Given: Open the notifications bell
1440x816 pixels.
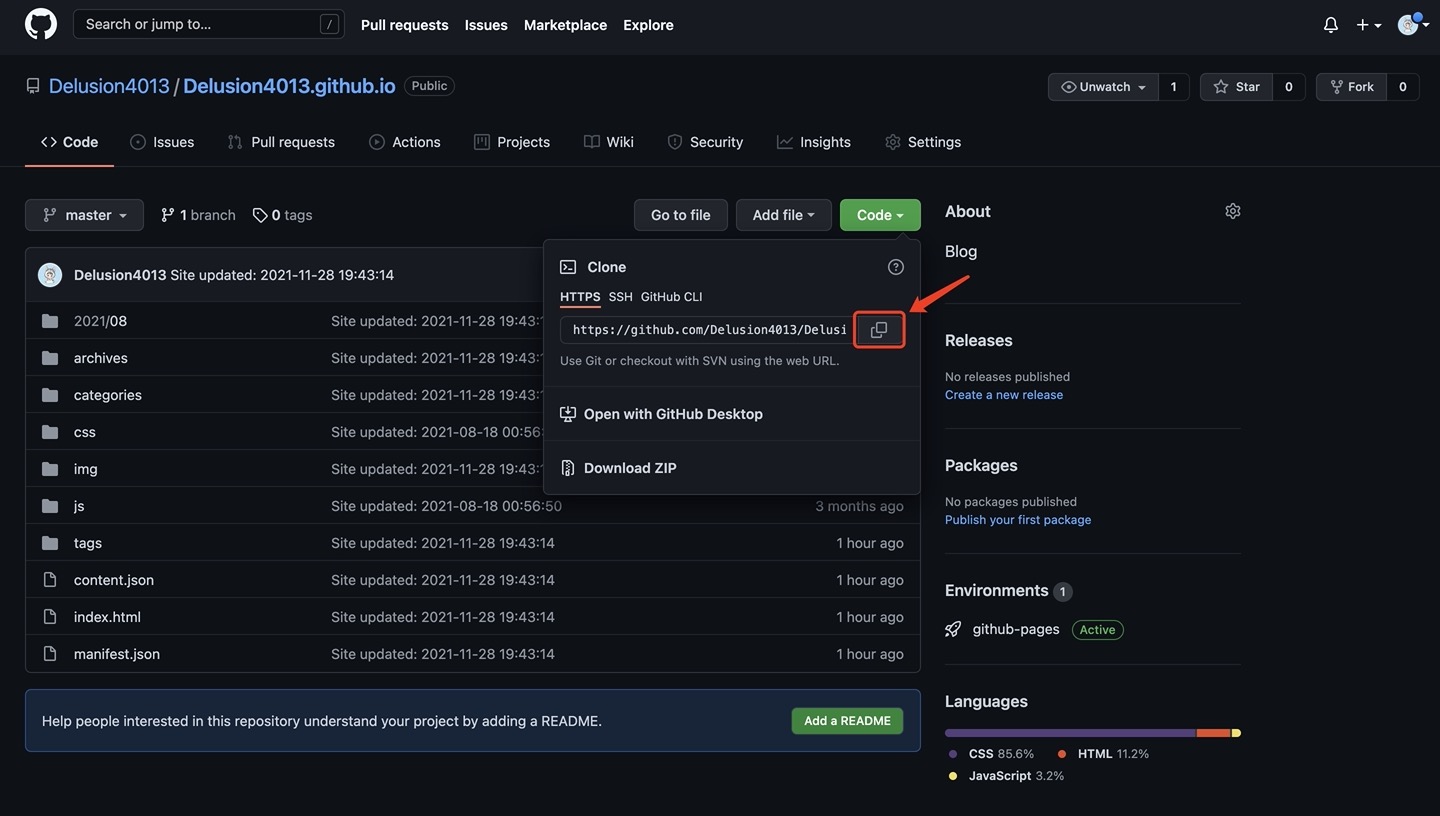Looking at the screenshot, I should pyautogui.click(x=1331, y=25).
